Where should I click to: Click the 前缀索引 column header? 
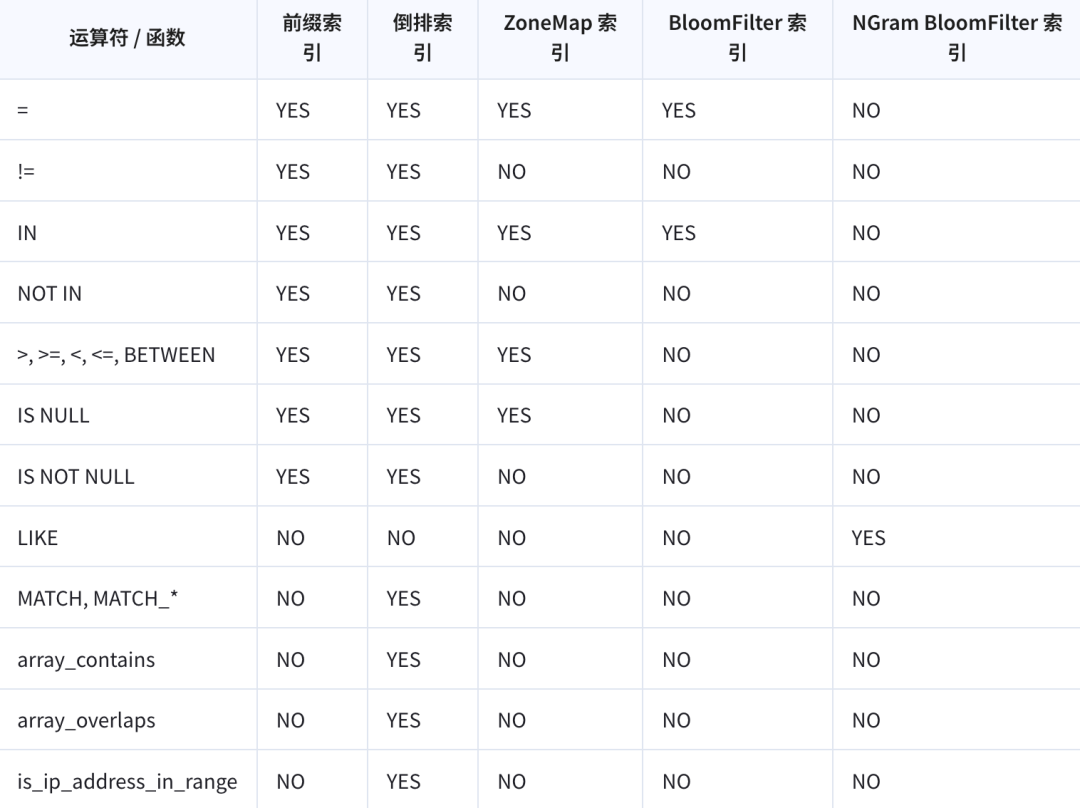(x=312, y=39)
